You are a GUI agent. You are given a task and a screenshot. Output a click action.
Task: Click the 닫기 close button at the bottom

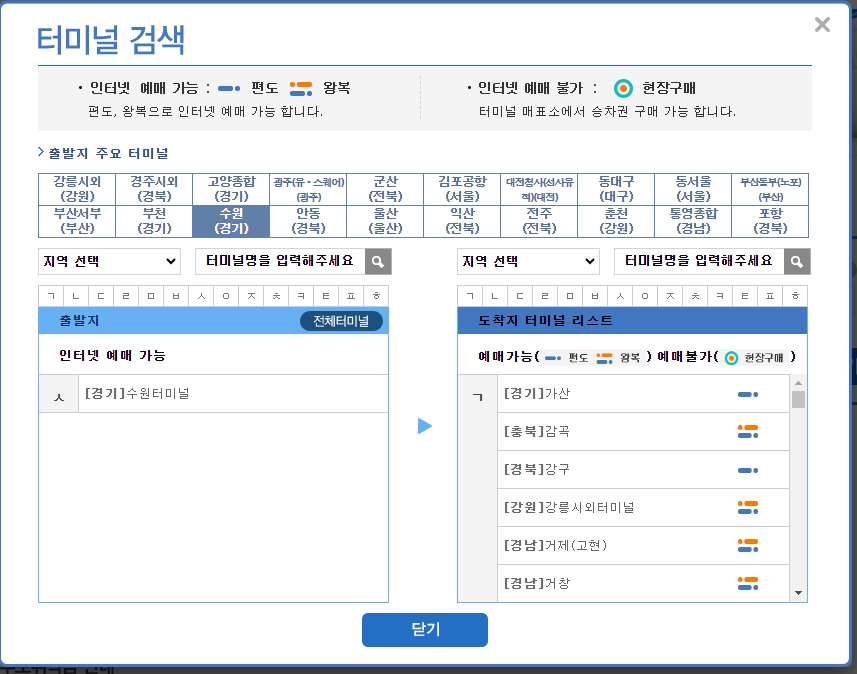[424, 630]
